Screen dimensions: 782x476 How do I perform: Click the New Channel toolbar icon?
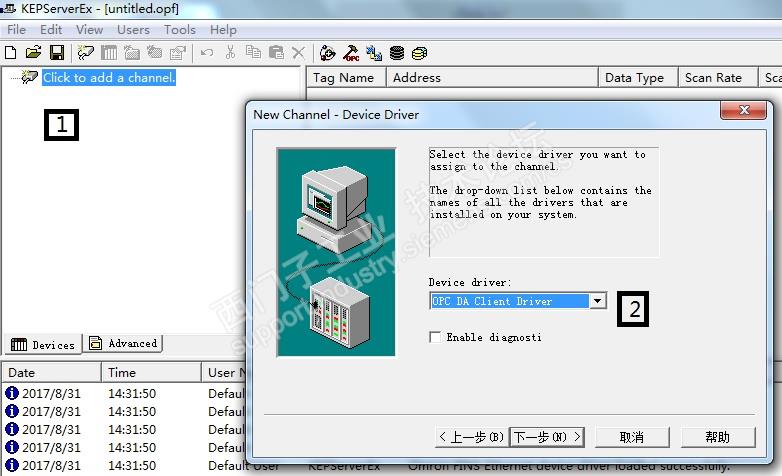(x=86, y=52)
